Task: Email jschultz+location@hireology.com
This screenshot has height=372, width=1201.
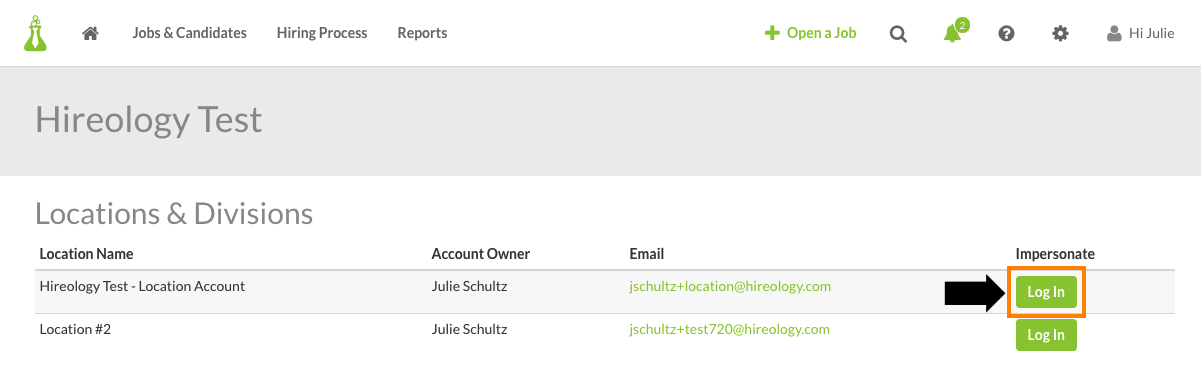Action: click(730, 286)
